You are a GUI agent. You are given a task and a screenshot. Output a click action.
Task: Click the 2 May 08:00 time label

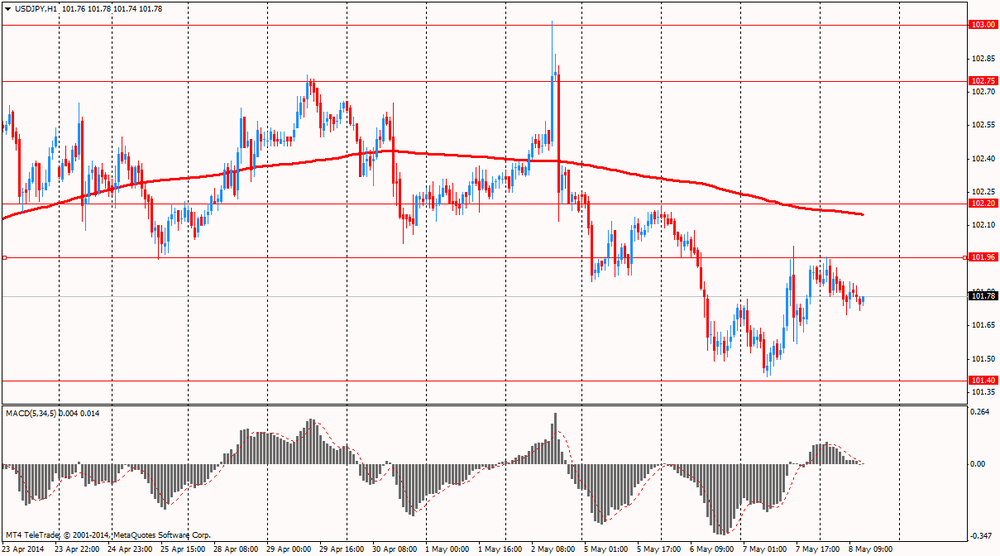point(552,549)
